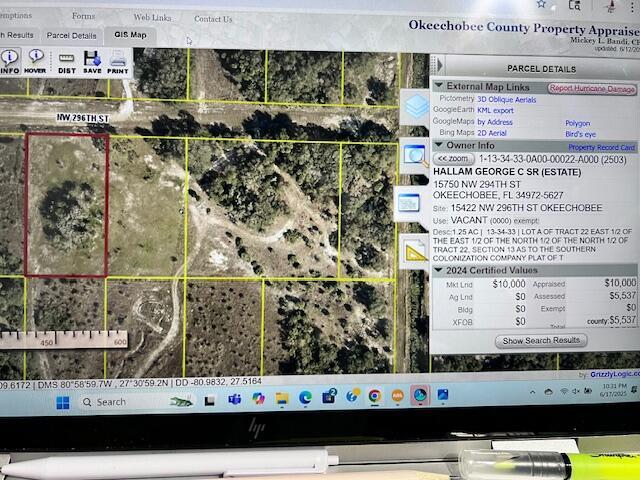Activate the HOVER info tool
This screenshot has width=640, height=480.
click(x=36, y=62)
